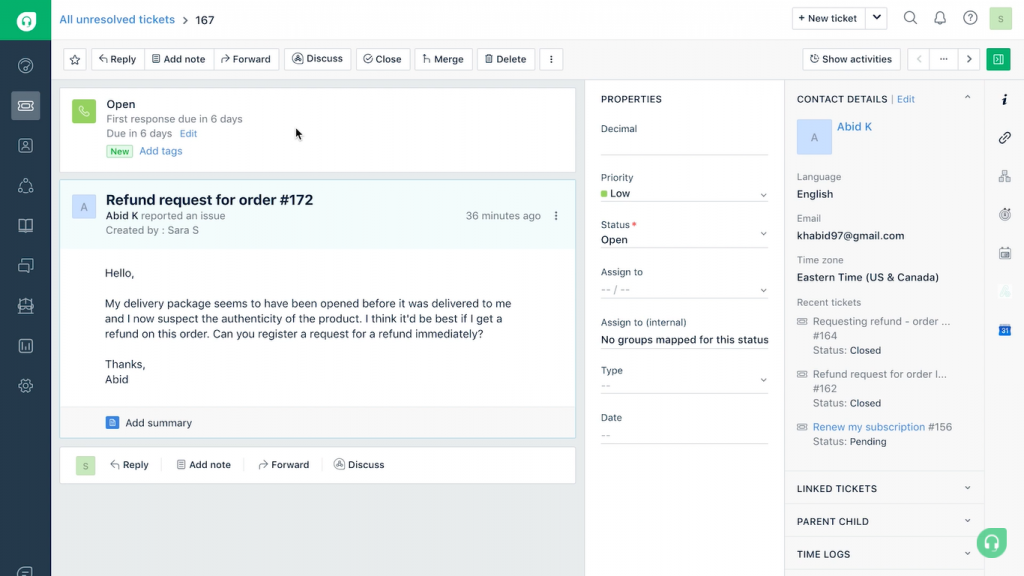The width and height of the screenshot is (1024, 576).
Task: Open the Solutions knowledge base icon
Action: [x=26, y=225]
